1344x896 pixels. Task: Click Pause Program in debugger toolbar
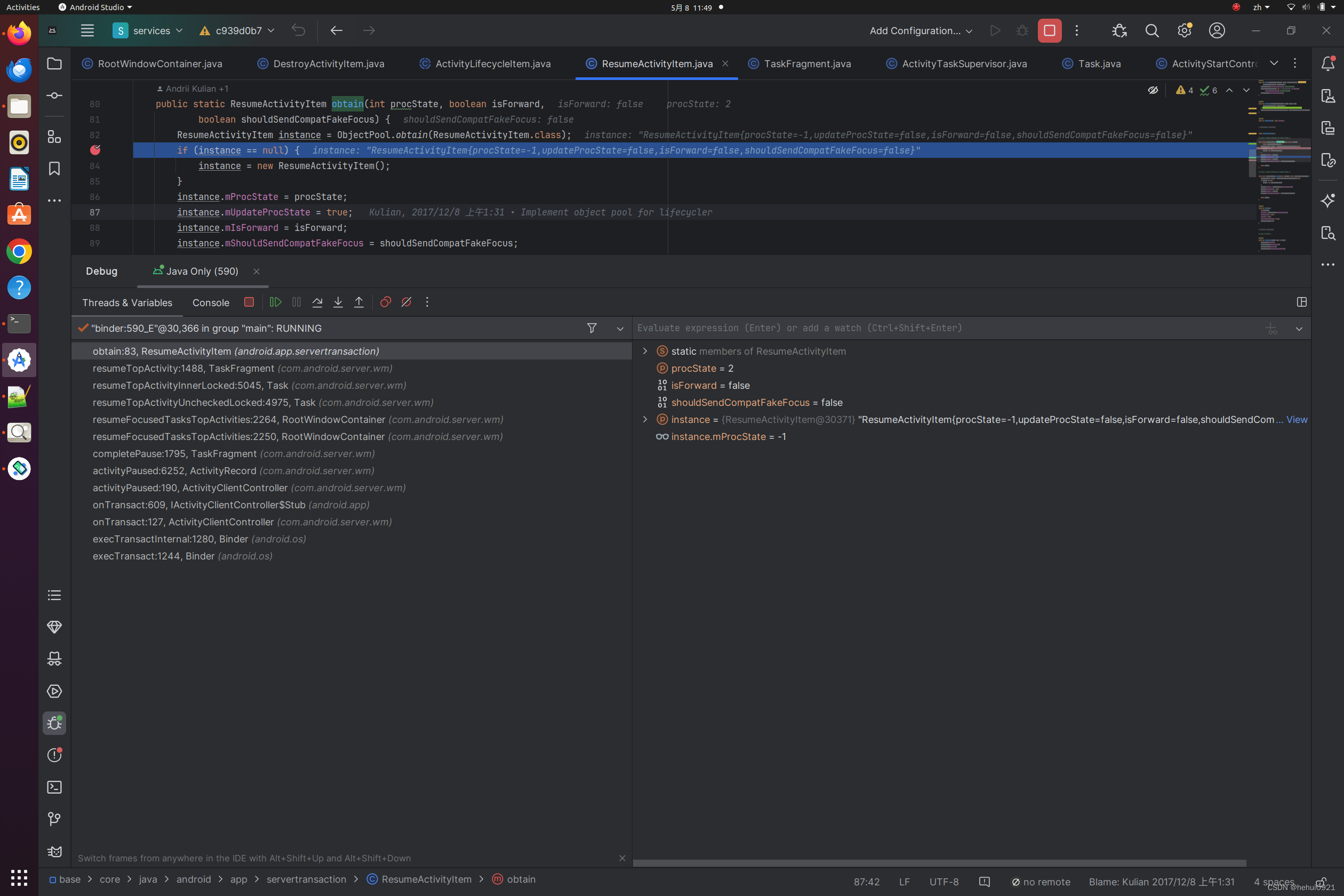(x=296, y=302)
